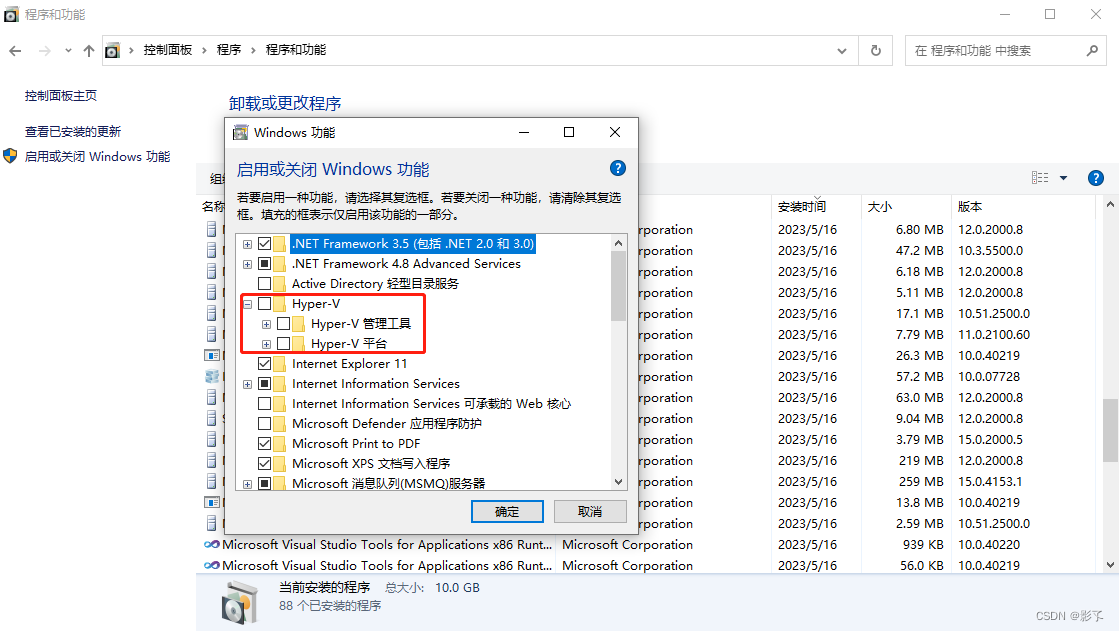Enable Hyper-V 管理工具 checkbox

tap(283, 323)
